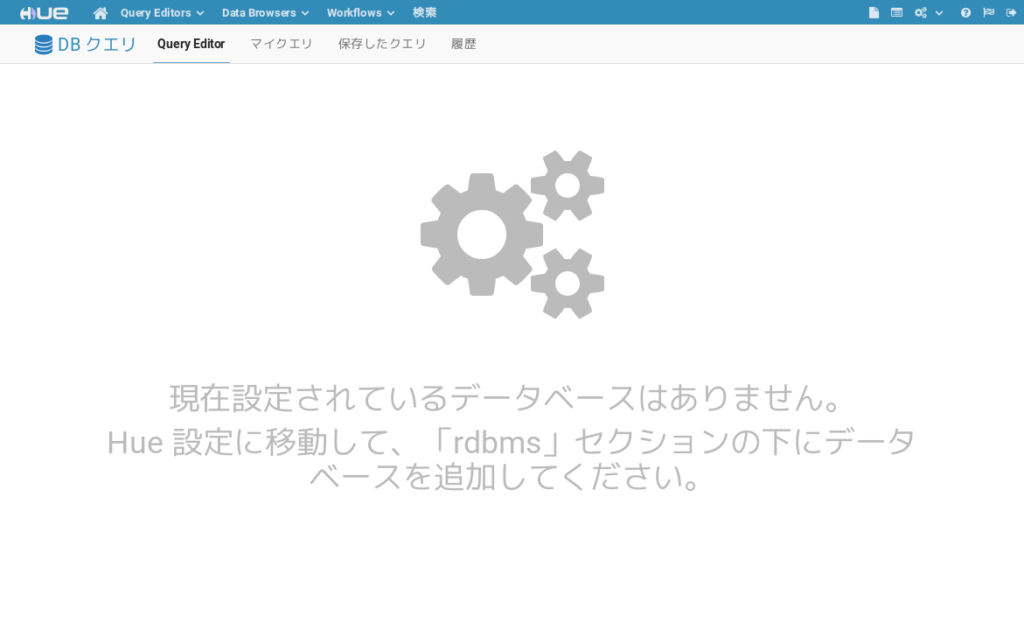
Task: Go to the Home page via house icon
Action: point(100,12)
